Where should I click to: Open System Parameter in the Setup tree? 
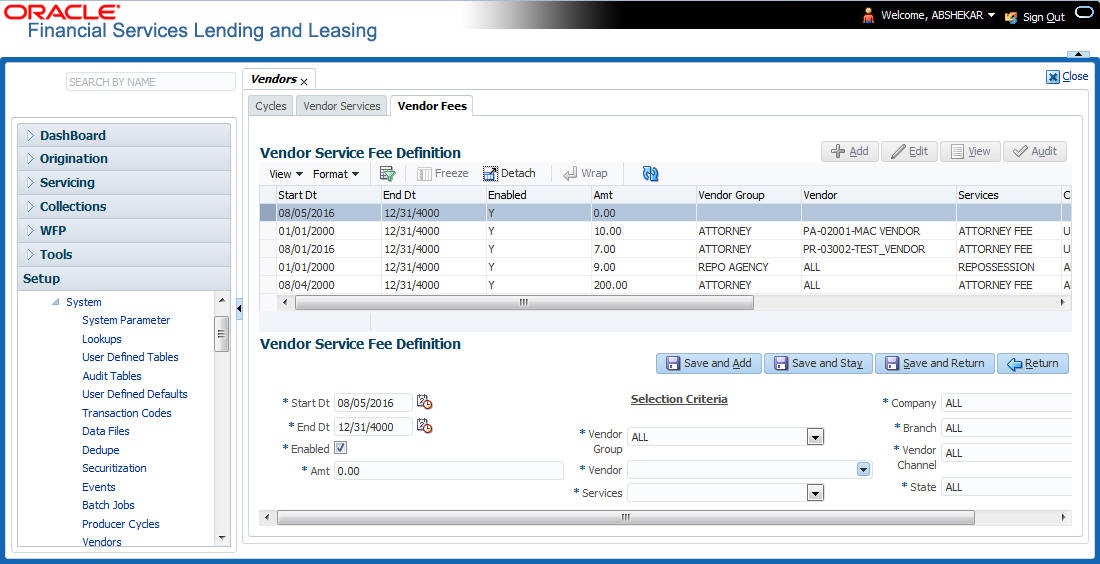click(126, 320)
